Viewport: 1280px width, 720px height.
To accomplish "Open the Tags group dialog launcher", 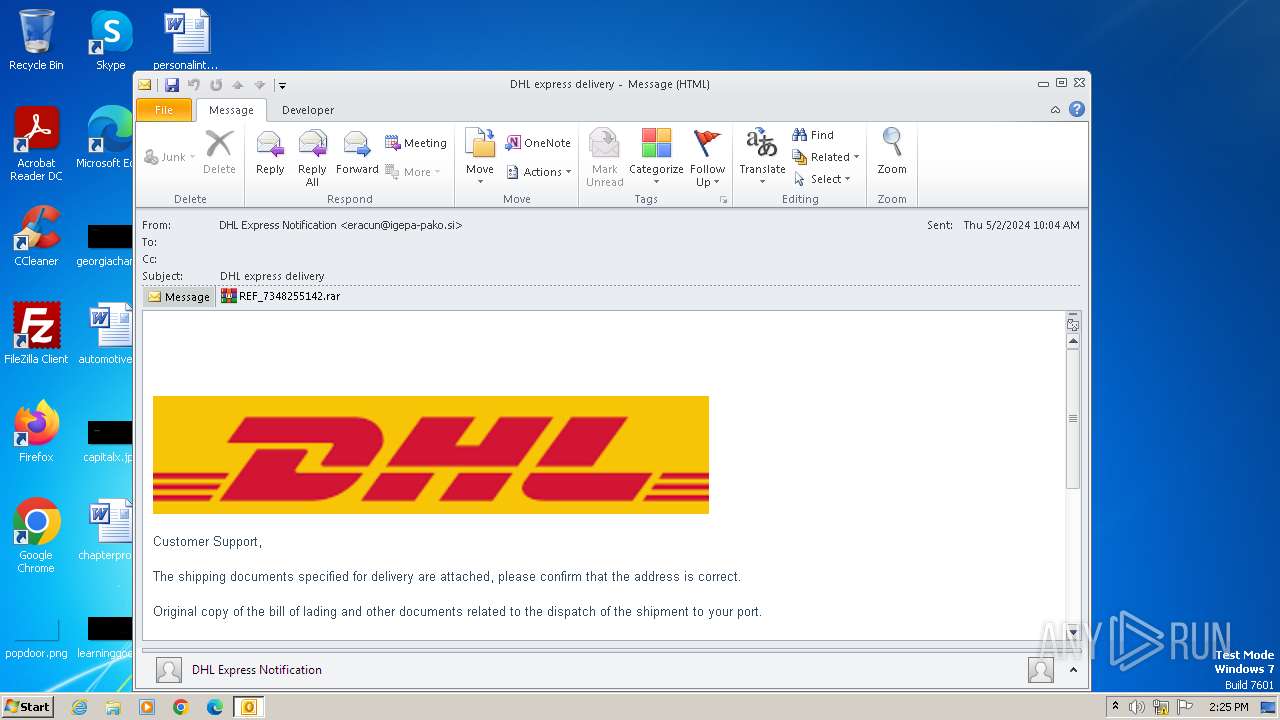I will (724, 200).
